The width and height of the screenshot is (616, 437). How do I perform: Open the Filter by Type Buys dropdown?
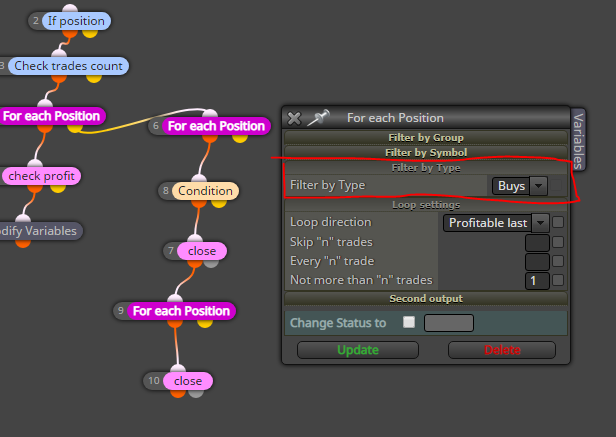[x=520, y=185]
